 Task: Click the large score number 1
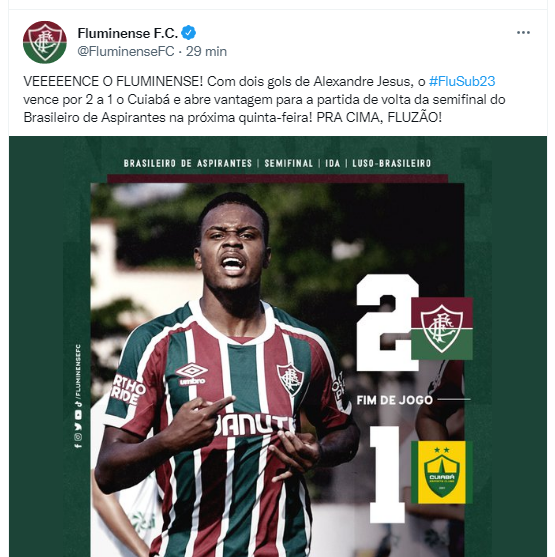click(387, 474)
